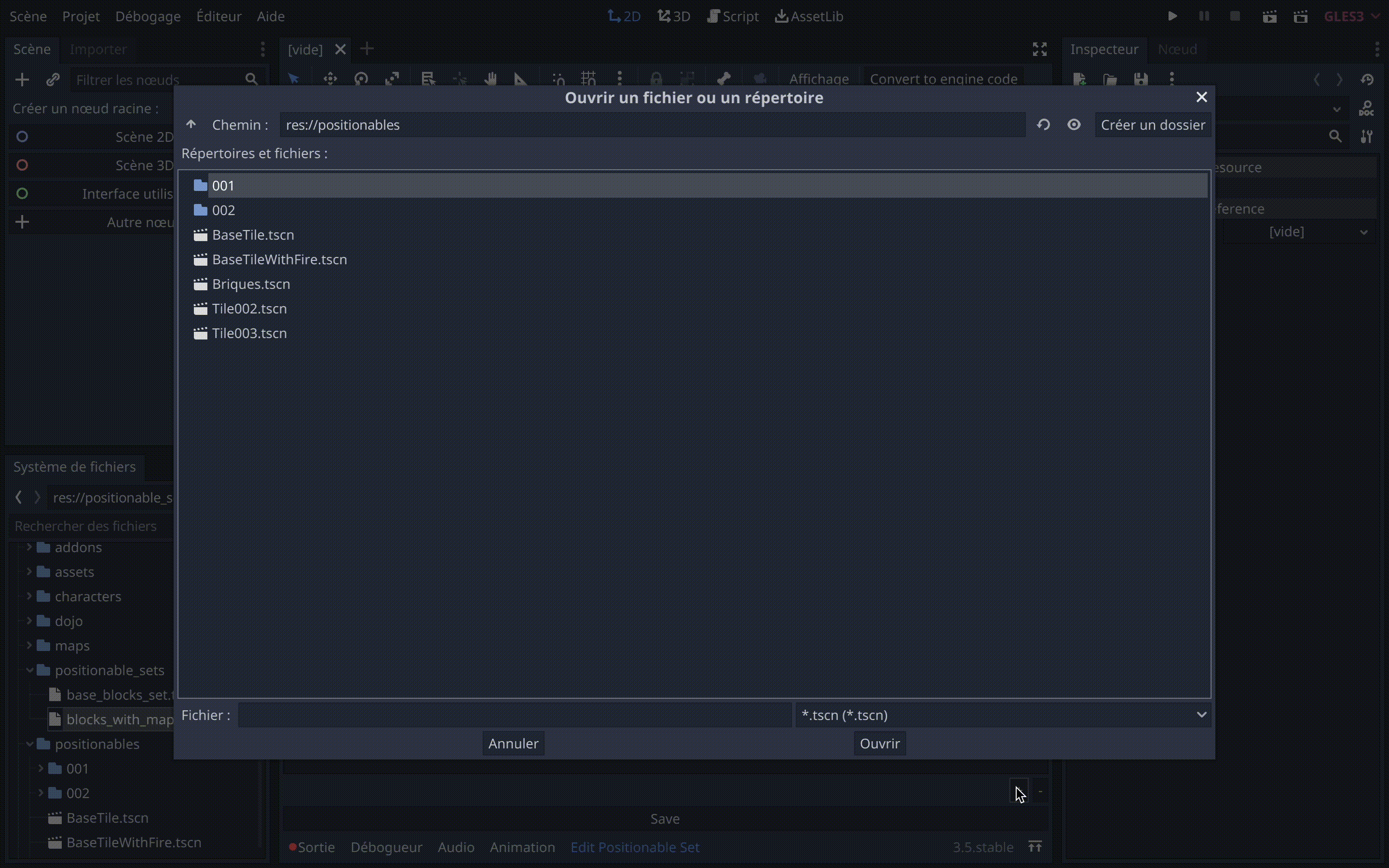This screenshot has height=868, width=1389.
Task: Focus the Chemin path field
Action: coord(653,124)
